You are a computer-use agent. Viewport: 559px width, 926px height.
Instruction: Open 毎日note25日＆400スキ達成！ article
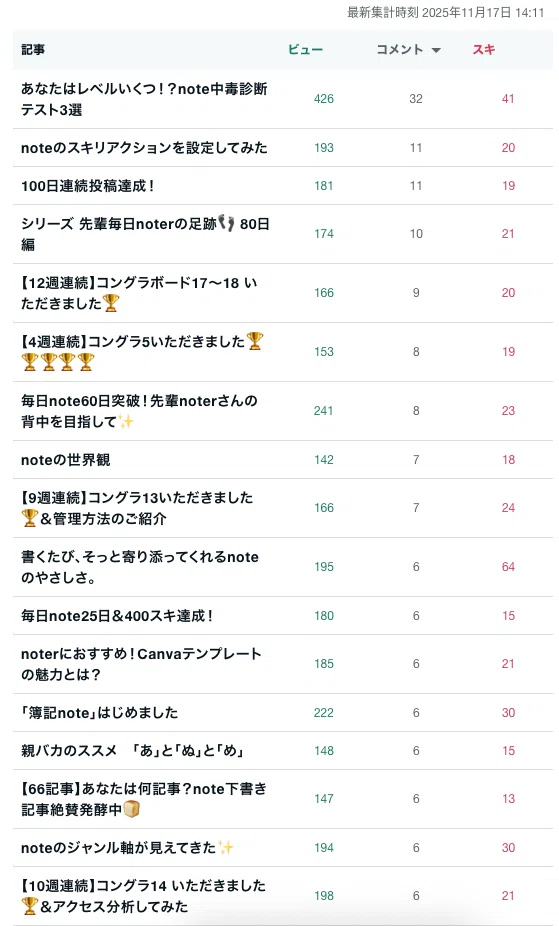pos(117,616)
